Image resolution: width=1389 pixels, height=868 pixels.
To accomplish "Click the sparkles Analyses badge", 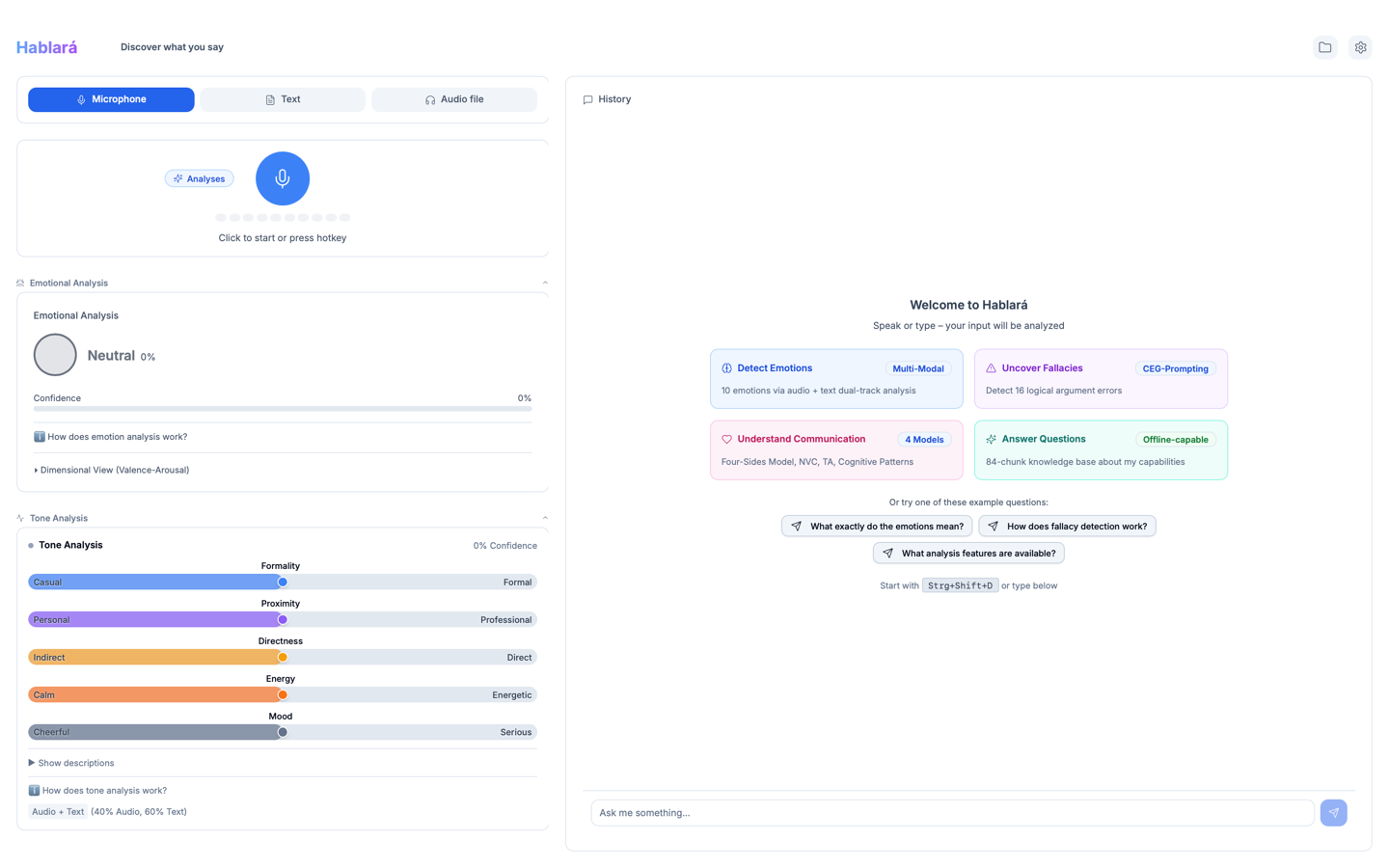I will click(x=199, y=178).
